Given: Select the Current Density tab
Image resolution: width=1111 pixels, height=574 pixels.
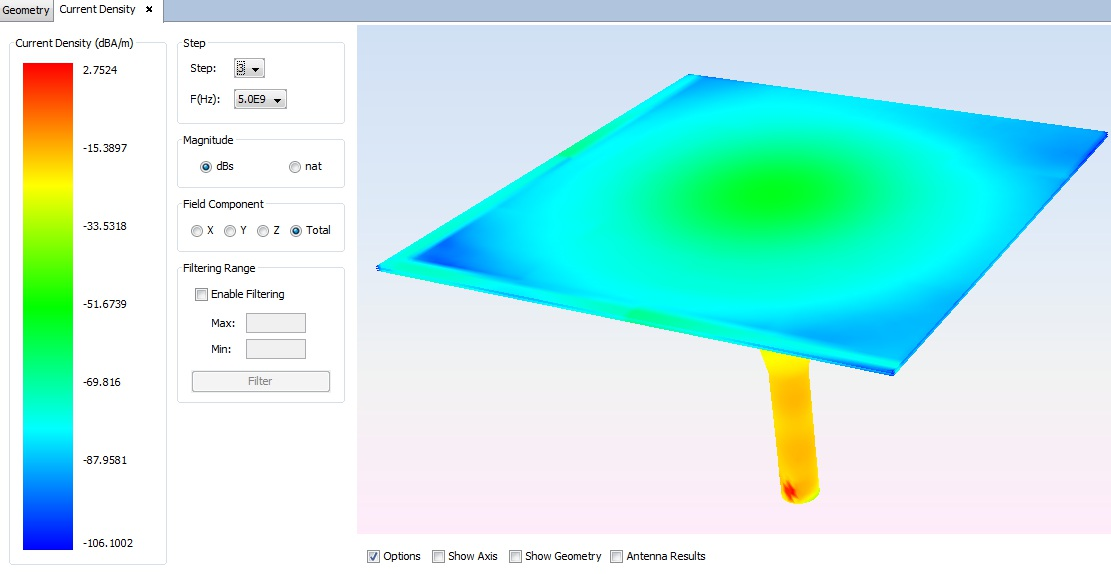Looking at the screenshot, I should [x=97, y=10].
